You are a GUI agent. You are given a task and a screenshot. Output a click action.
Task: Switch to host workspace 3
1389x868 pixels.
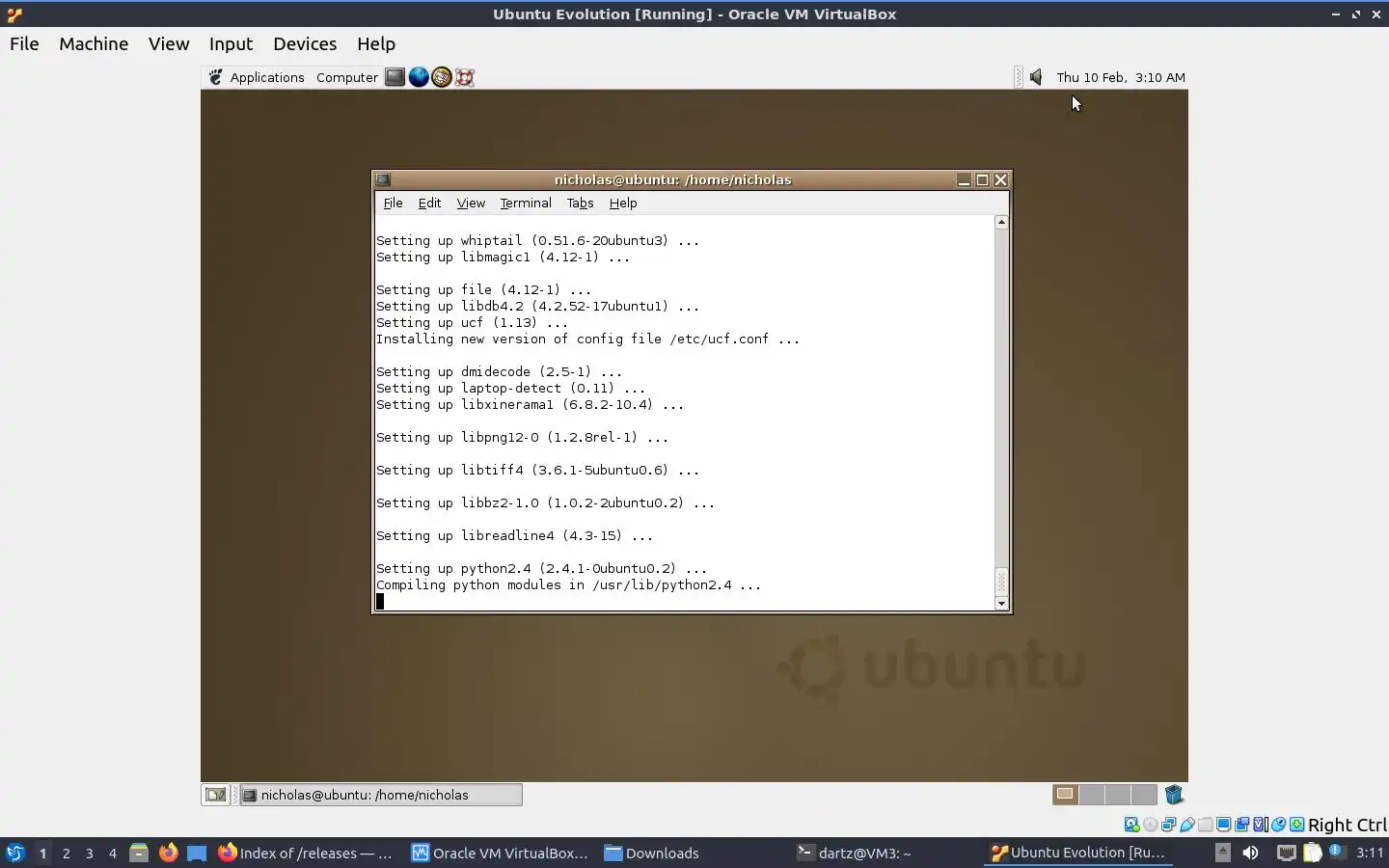pos(89,853)
